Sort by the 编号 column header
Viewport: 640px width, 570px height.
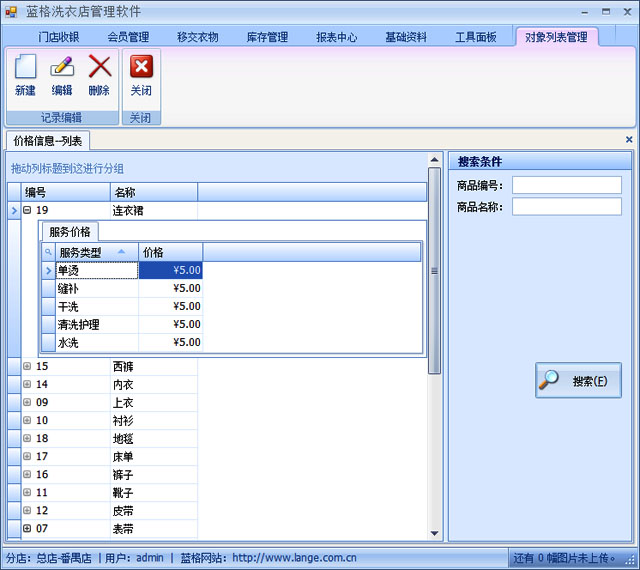(x=66, y=192)
